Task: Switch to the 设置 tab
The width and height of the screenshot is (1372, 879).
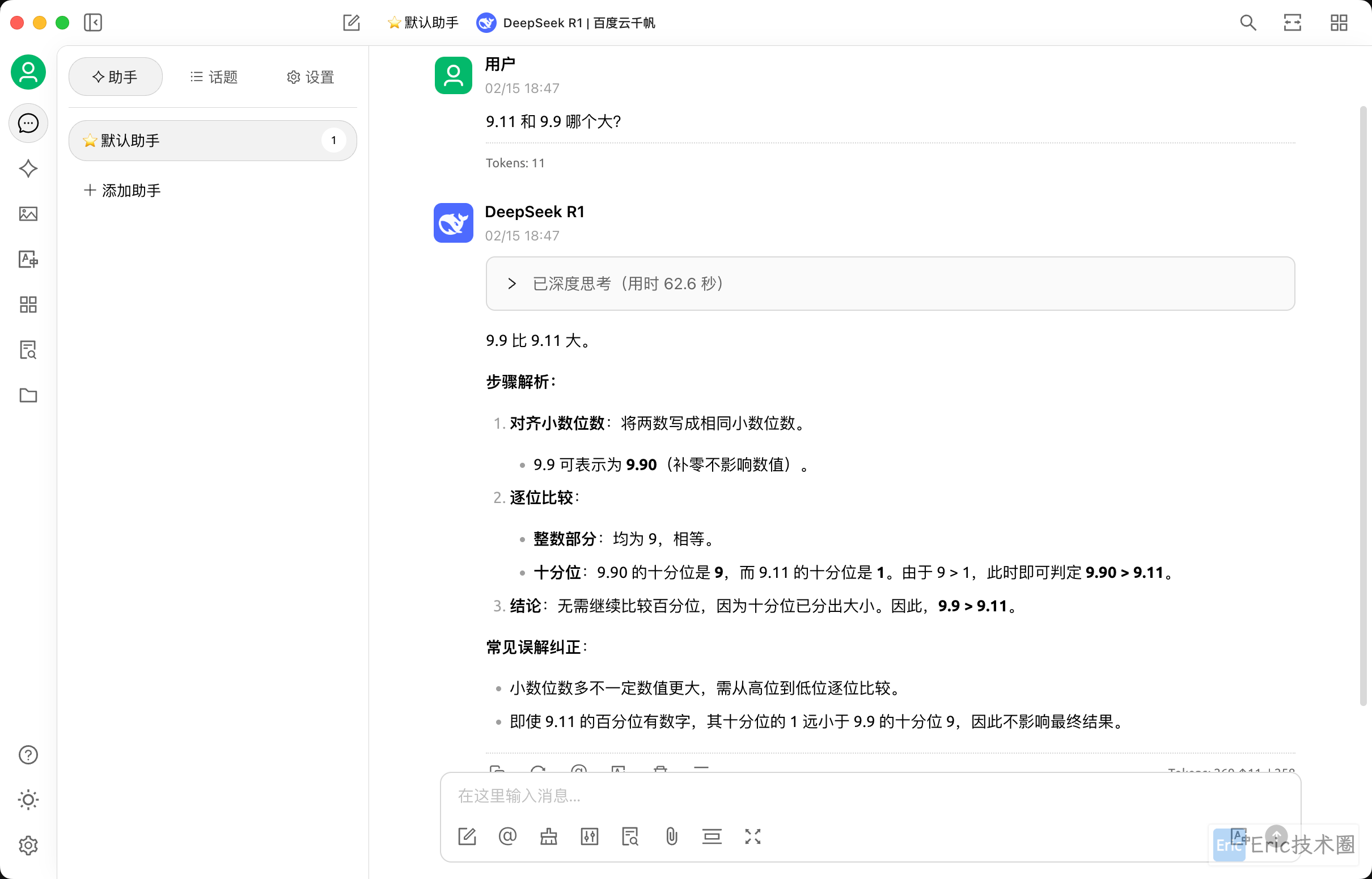Action: pos(310,77)
